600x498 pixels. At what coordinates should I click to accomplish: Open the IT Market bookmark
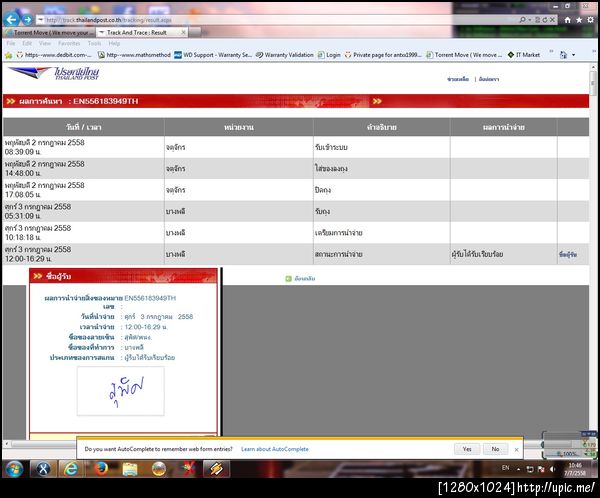tap(523, 55)
